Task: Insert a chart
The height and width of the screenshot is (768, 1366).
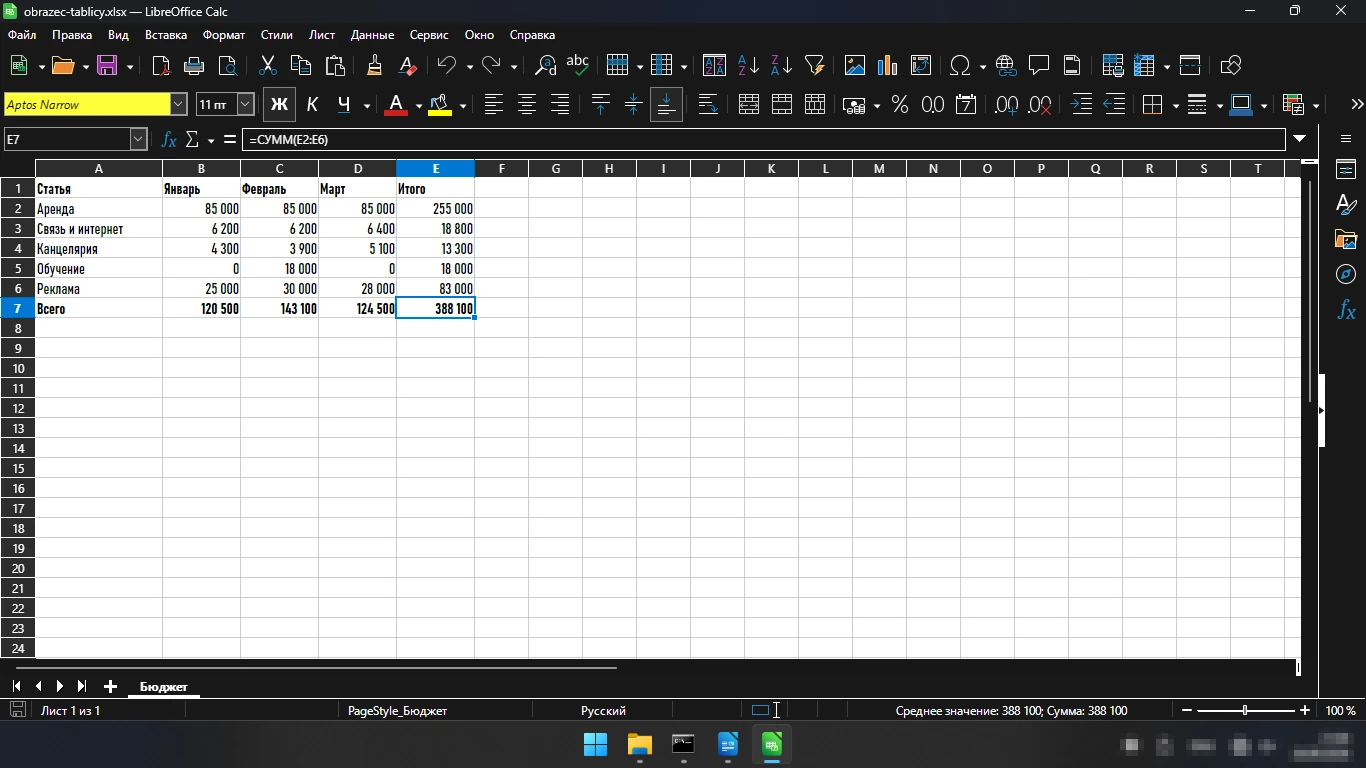Action: click(887, 66)
